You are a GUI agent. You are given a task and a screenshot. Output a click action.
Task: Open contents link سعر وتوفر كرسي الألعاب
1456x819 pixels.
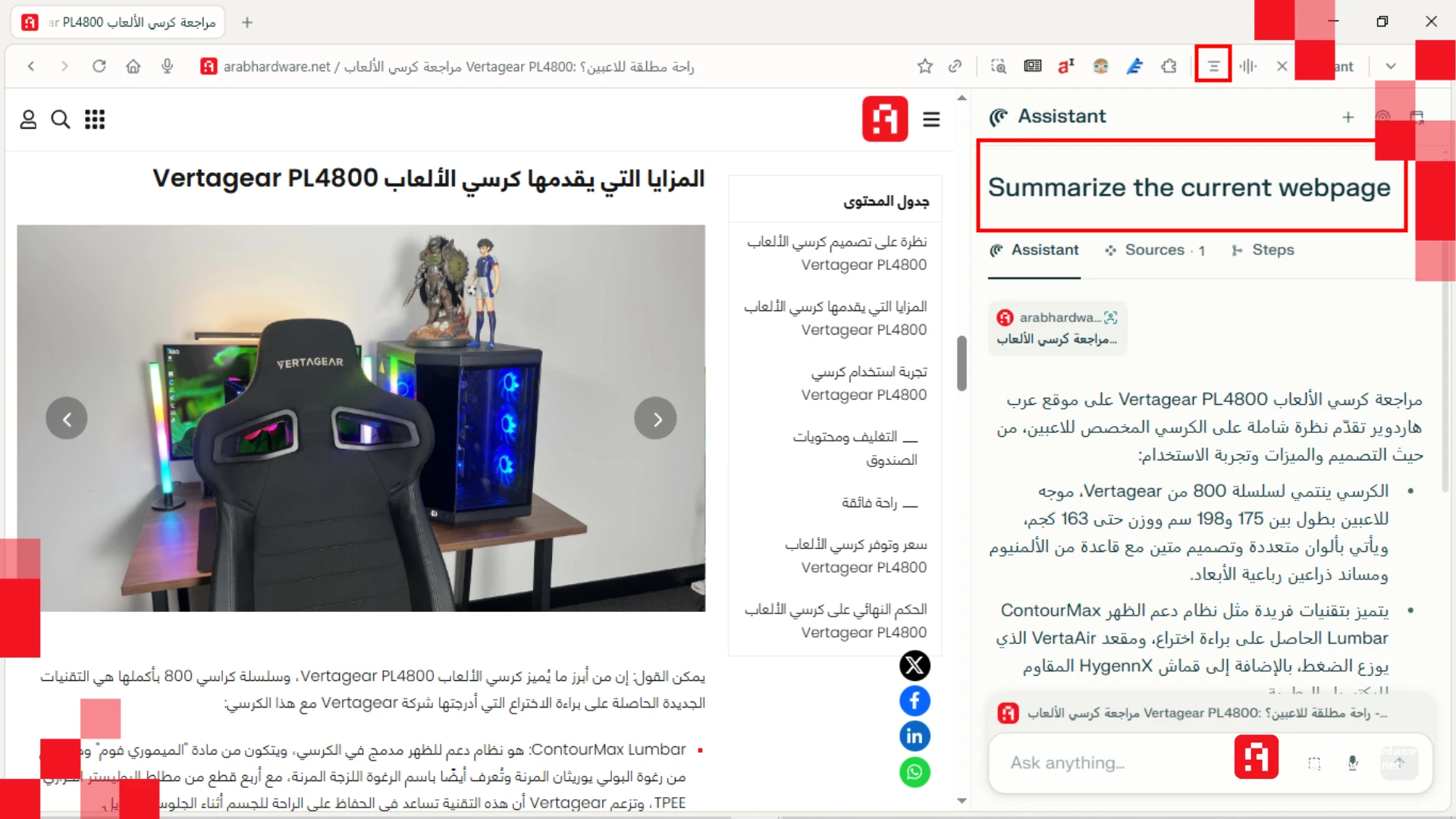[x=855, y=556]
